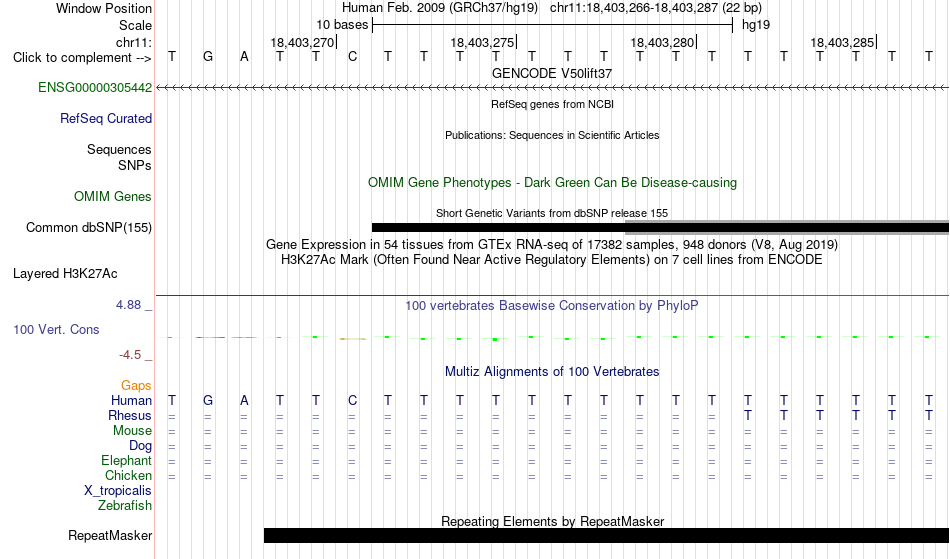This screenshot has height=559, width=950.
Task: Click the gray dbSNP variant bar
Action: point(787,226)
